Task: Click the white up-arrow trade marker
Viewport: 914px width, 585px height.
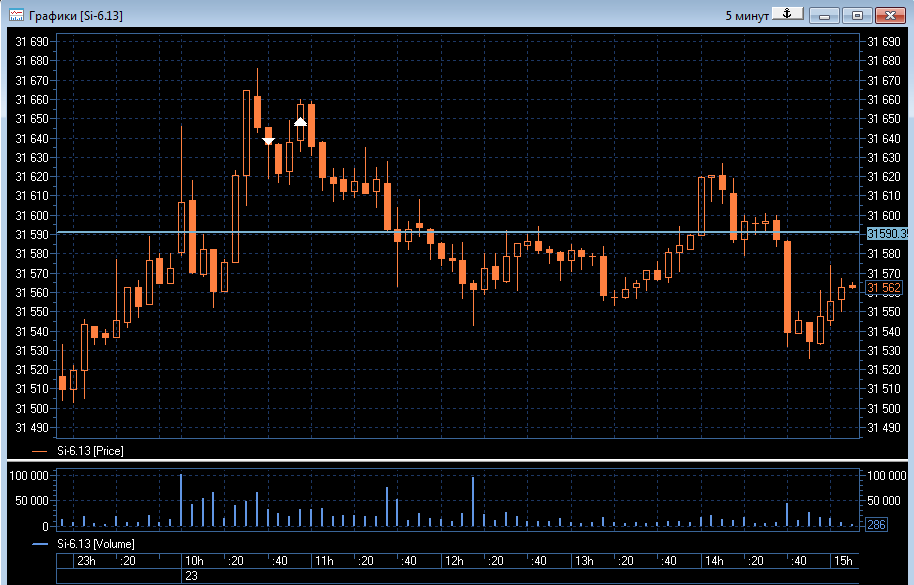Action: click(300, 122)
